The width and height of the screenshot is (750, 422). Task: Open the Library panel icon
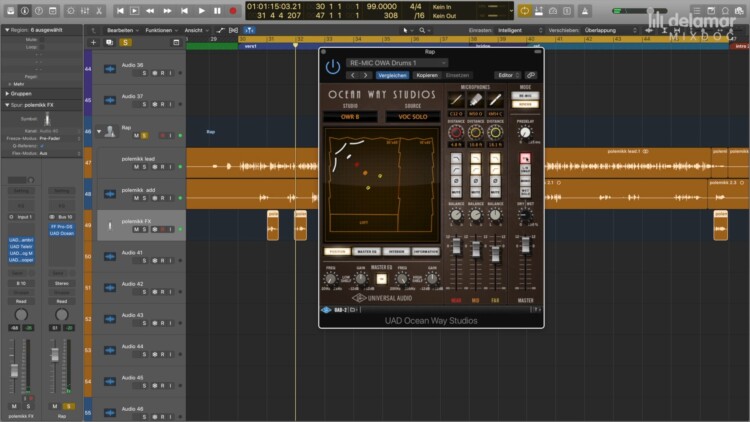(x=11, y=11)
